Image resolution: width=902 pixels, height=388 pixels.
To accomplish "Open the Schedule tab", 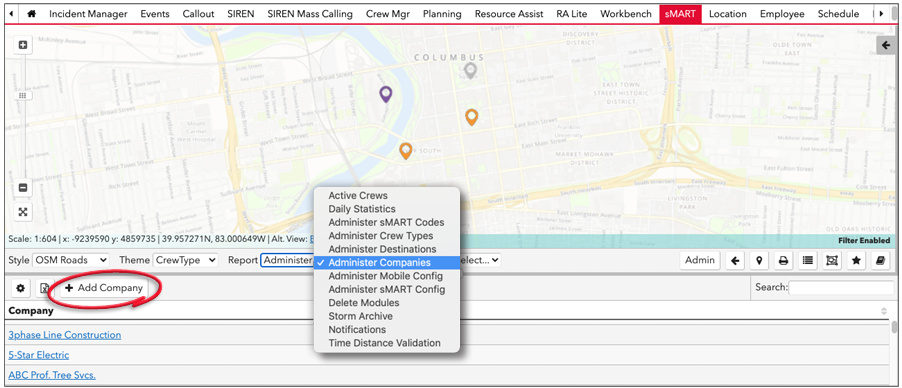I will 838,14.
